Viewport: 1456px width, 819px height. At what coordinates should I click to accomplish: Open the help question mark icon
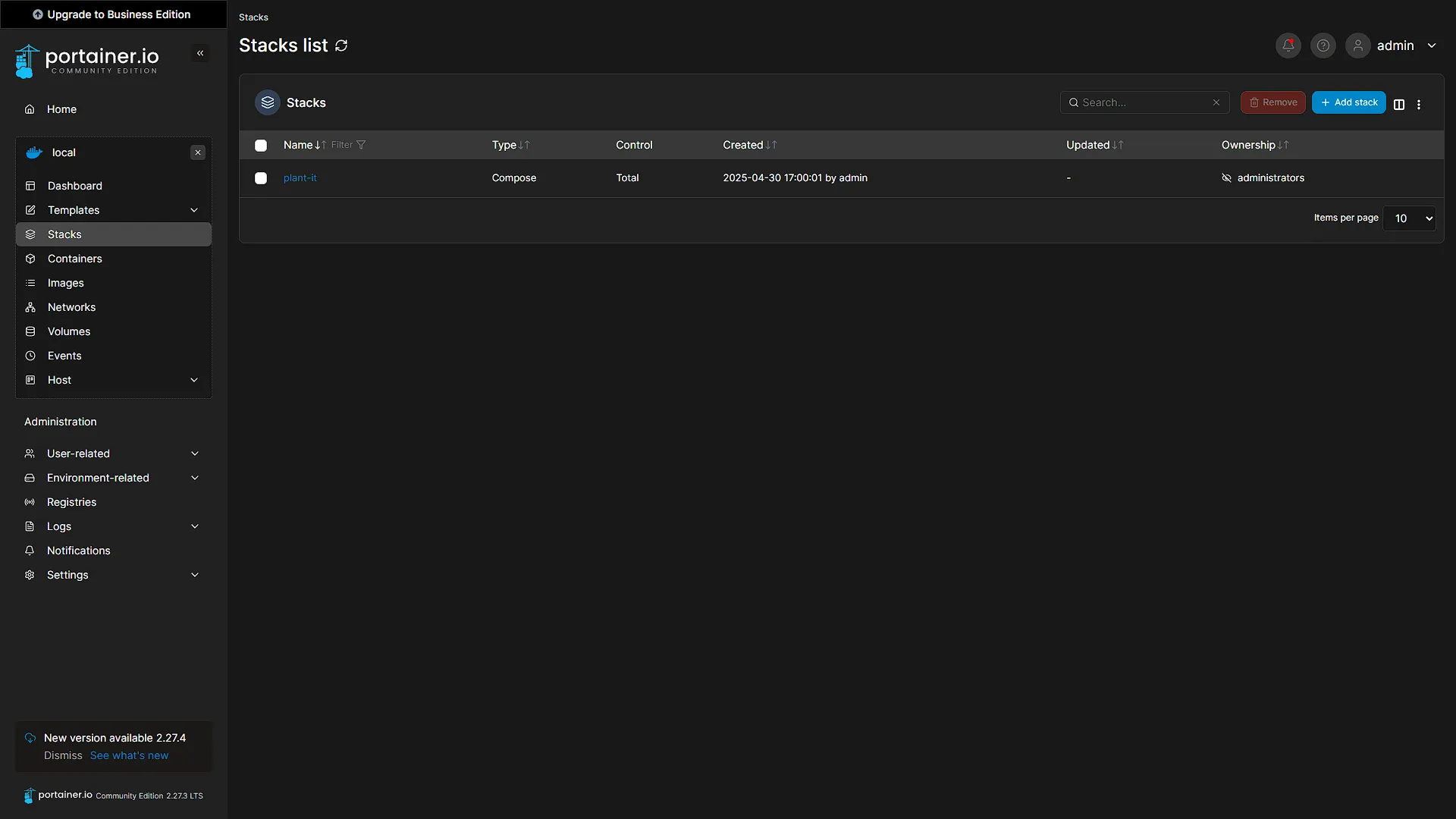(x=1323, y=45)
